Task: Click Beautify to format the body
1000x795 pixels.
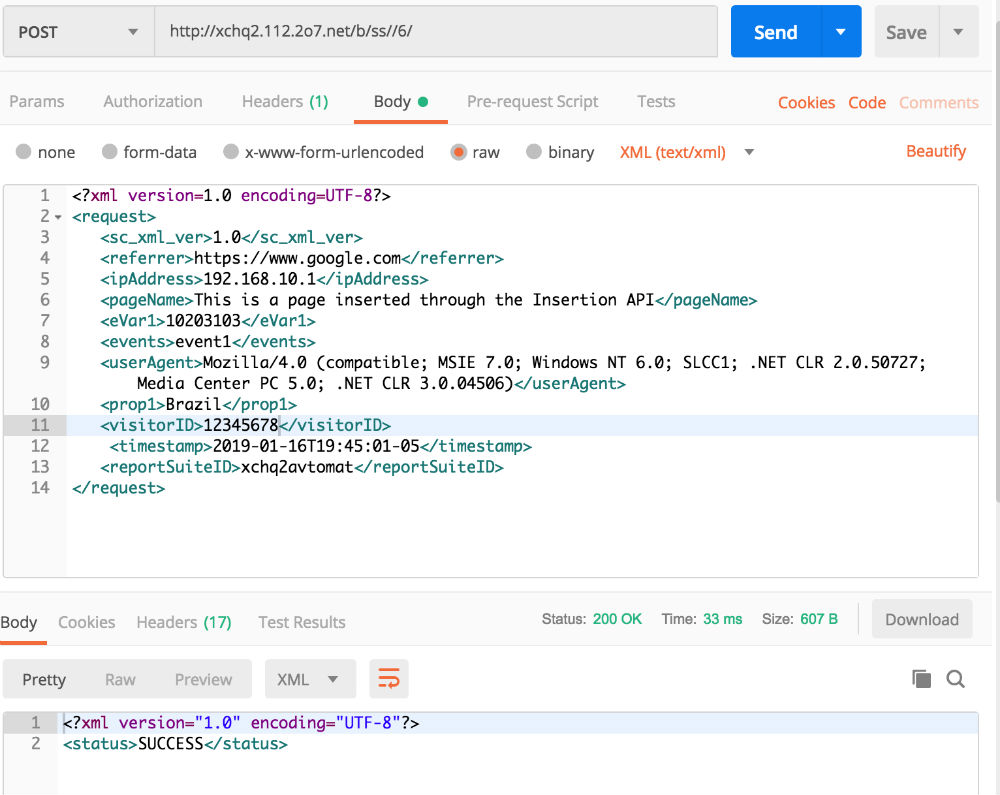Action: click(936, 151)
